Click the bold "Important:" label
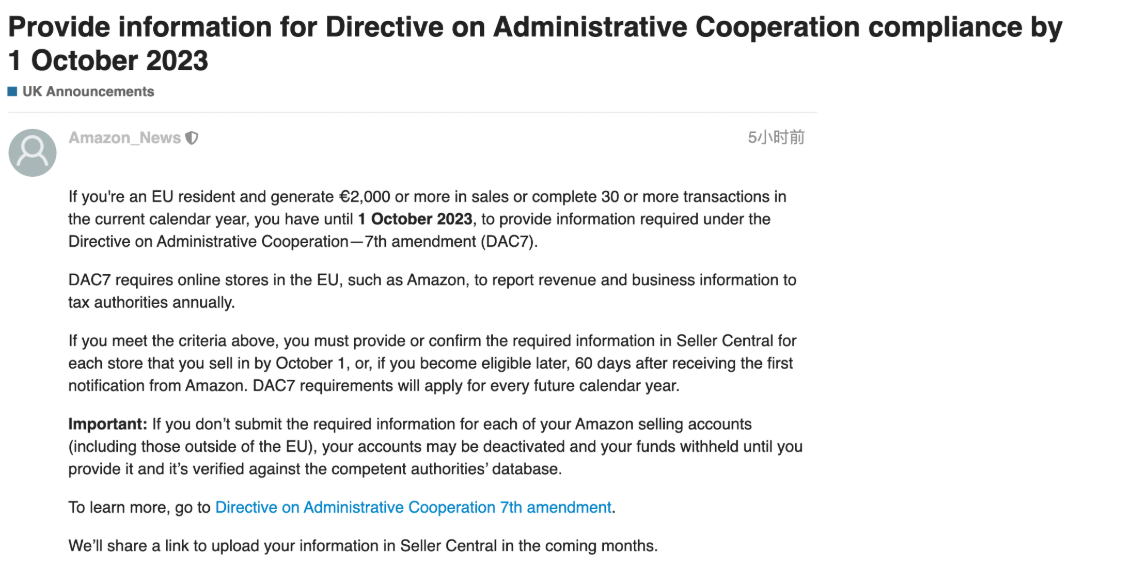 coord(107,424)
